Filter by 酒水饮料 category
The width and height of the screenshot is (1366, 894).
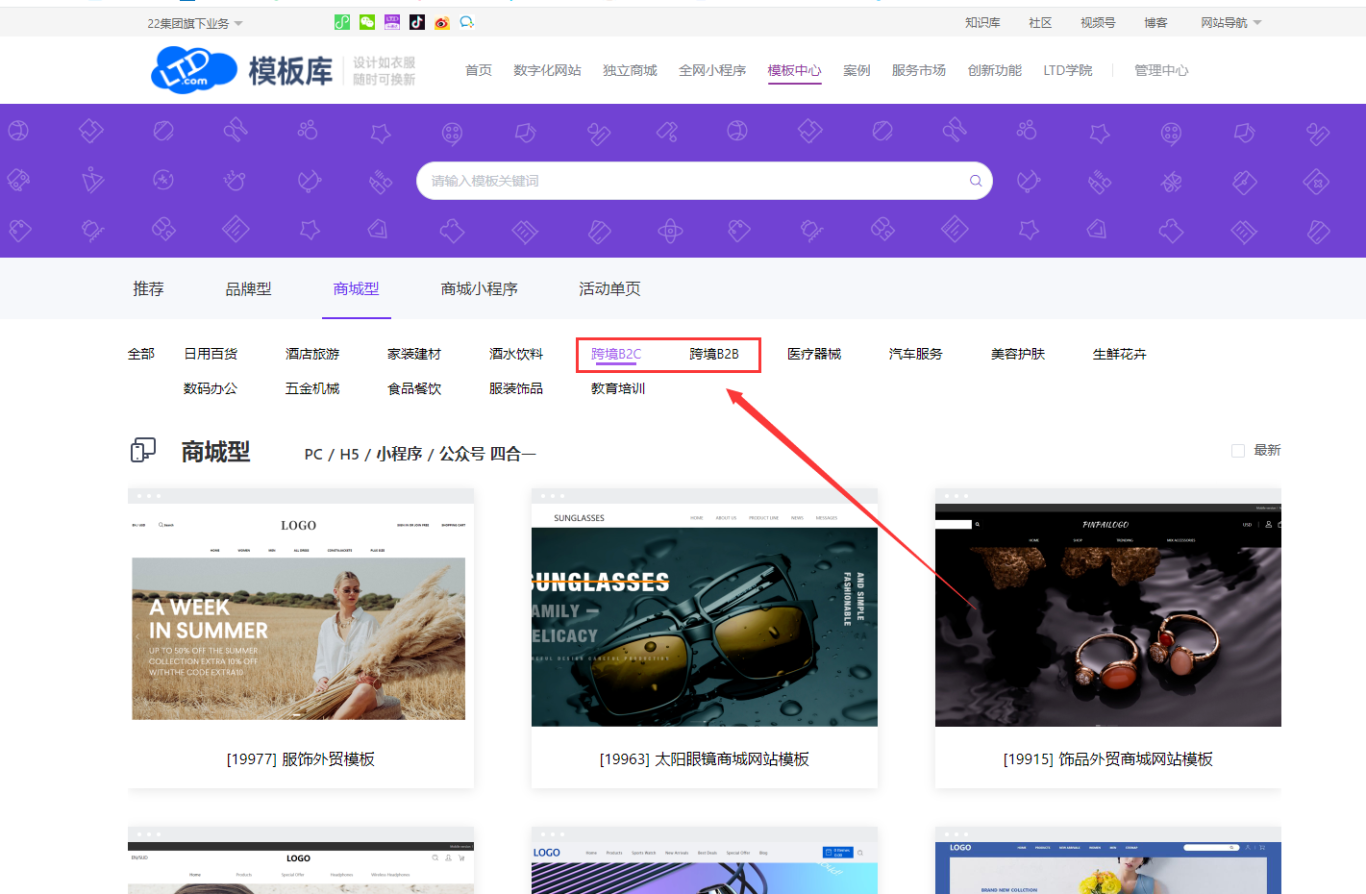[516, 354]
